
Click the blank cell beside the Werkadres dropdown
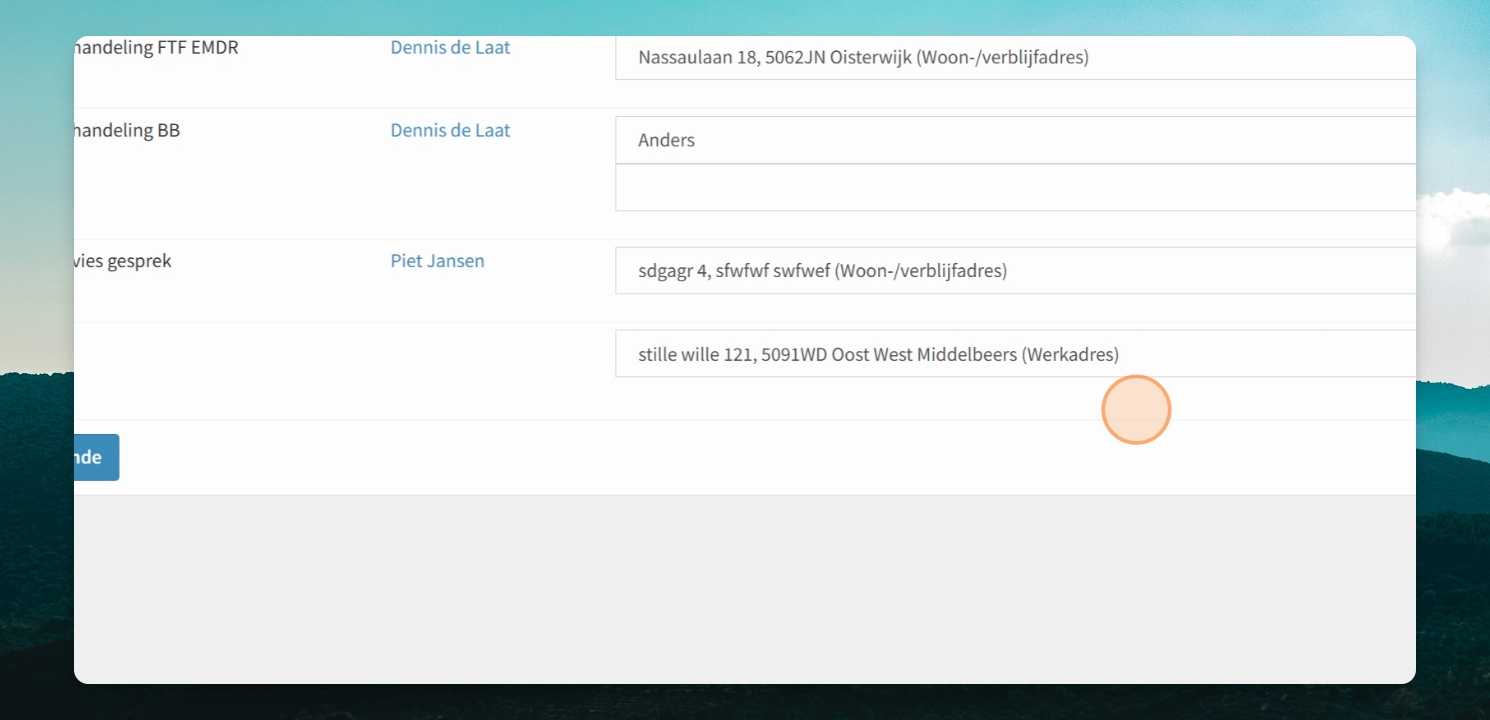(340, 370)
